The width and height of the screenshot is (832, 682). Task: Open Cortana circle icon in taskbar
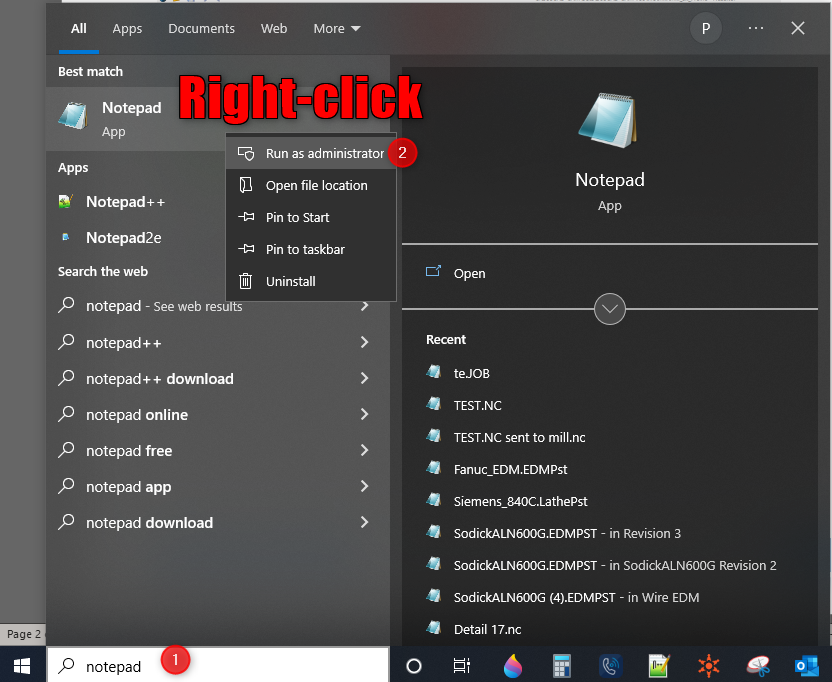[413, 666]
